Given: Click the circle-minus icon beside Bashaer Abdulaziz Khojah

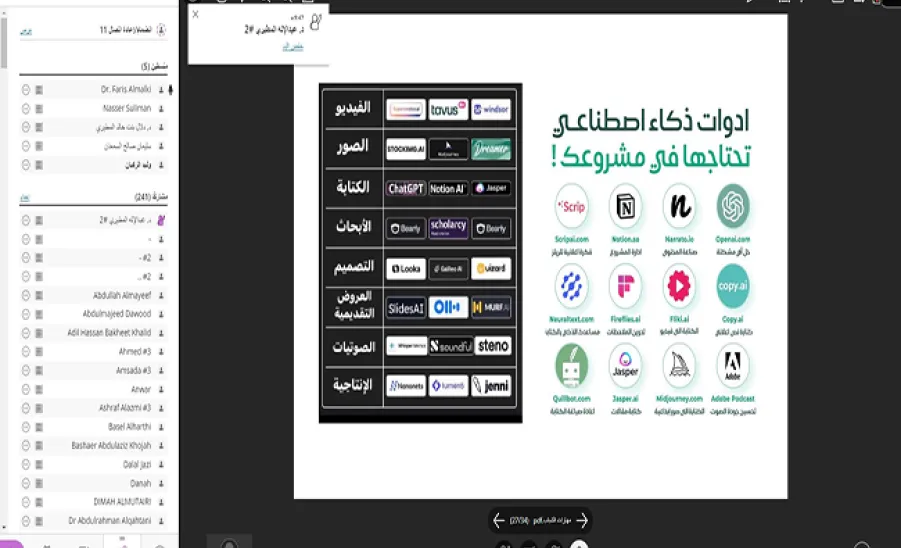Looking at the screenshot, I should click(x=26, y=445).
